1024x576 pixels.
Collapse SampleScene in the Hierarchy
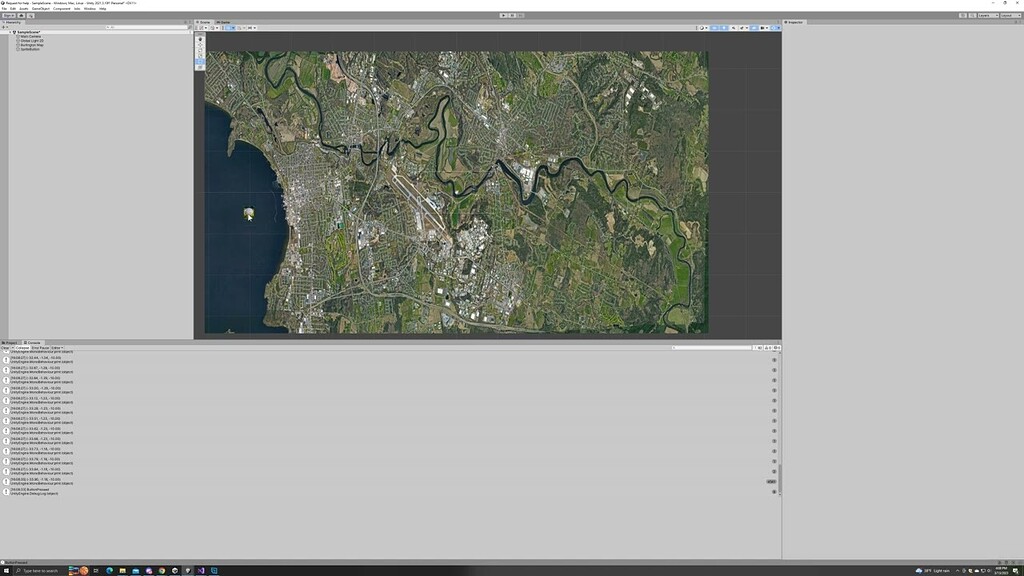click(x=10, y=31)
